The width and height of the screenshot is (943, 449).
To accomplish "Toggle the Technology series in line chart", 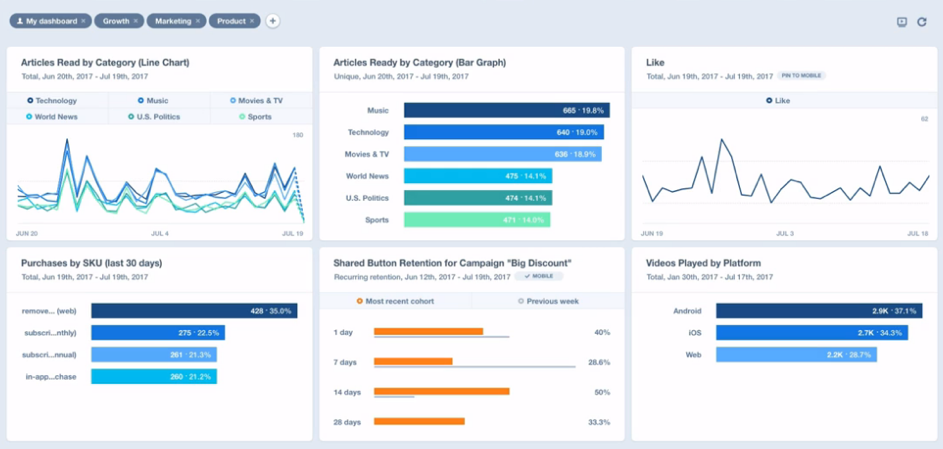I will tap(53, 100).
